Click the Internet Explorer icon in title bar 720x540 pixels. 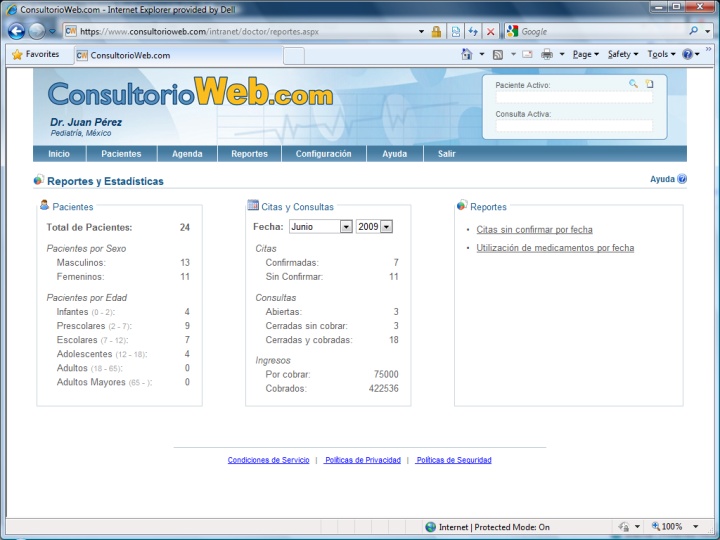click(x=11, y=9)
